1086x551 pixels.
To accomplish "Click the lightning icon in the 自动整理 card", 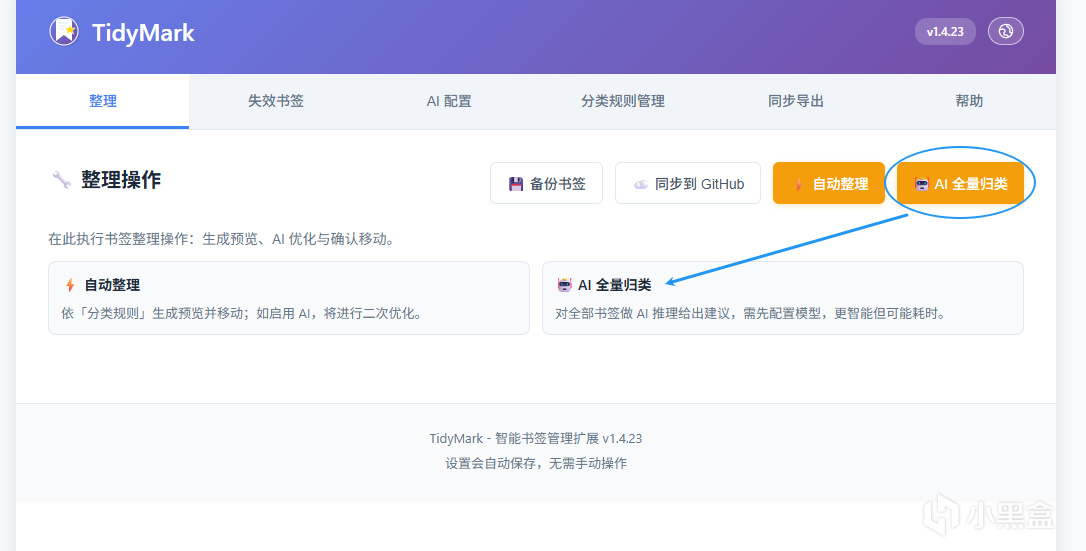I will 70,285.
